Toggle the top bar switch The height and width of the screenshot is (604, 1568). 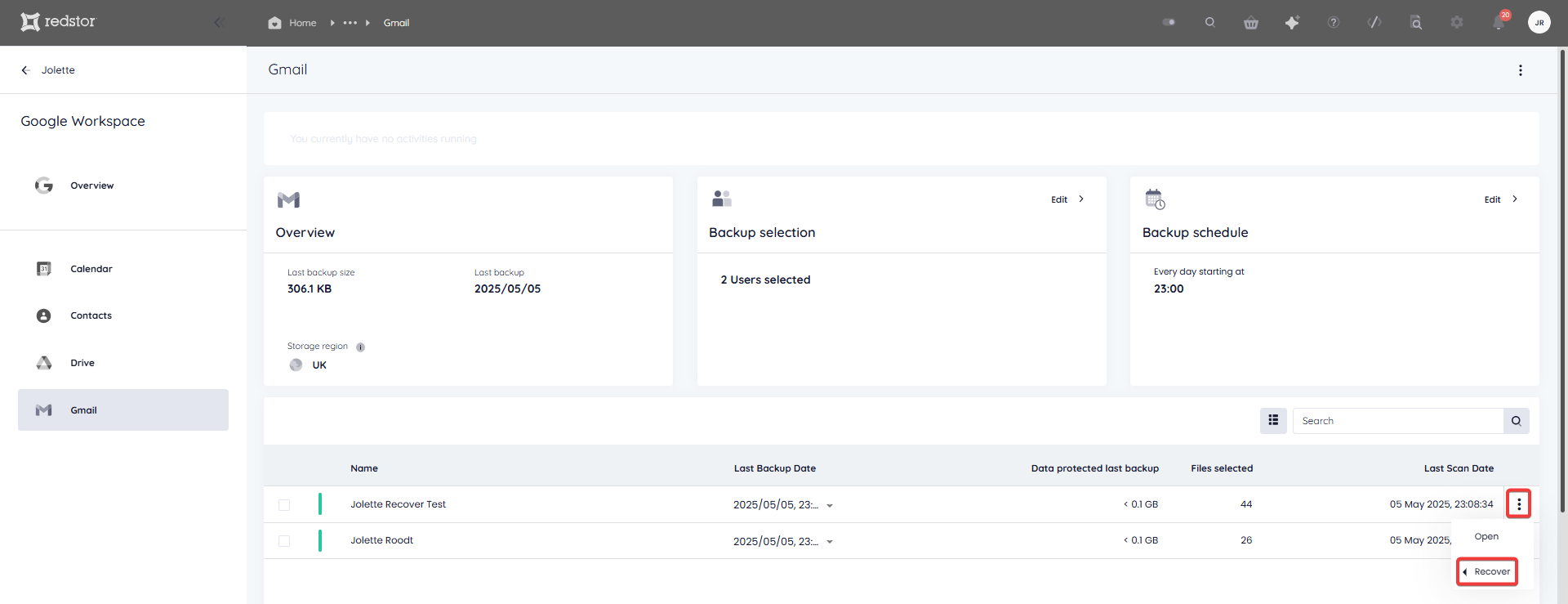1169,22
